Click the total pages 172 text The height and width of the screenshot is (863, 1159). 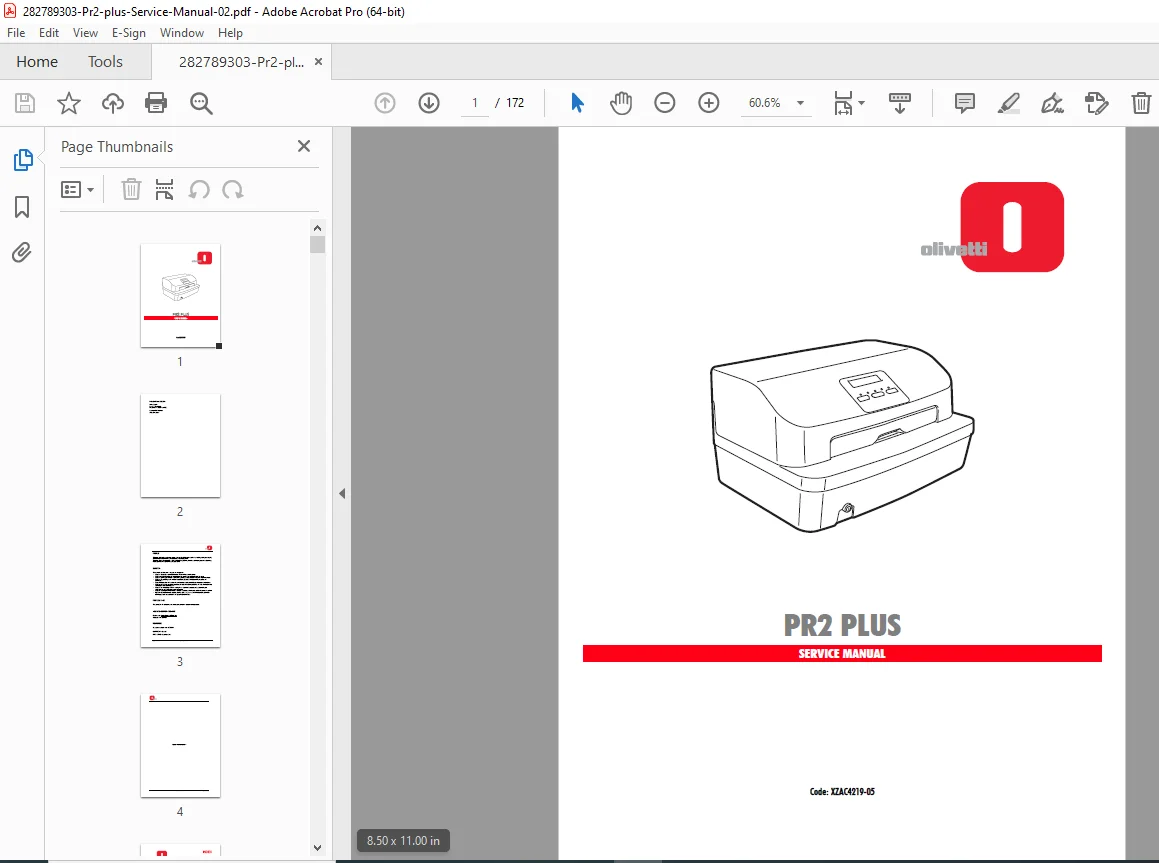[515, 103]
